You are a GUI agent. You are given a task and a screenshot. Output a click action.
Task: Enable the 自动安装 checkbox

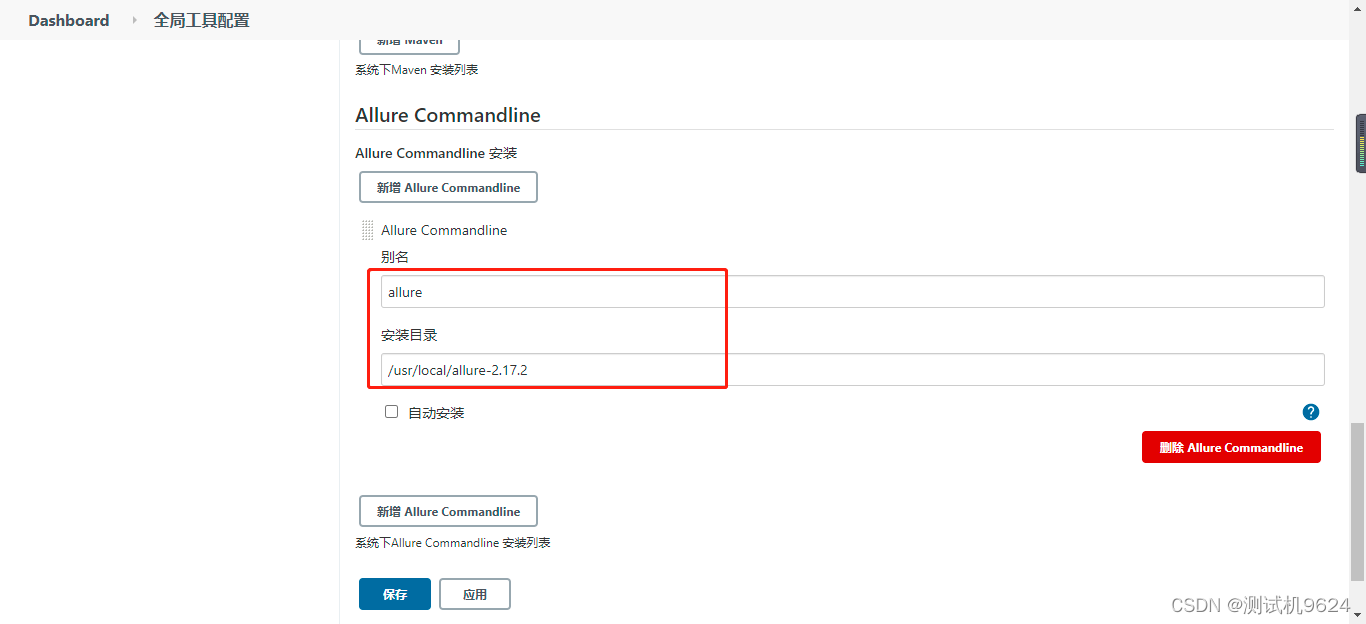click(391, 412)
